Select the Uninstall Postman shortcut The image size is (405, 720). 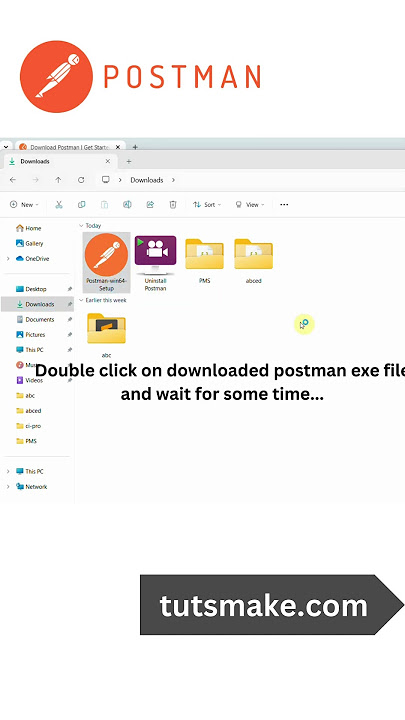pyautogui.click(x=155, y=263)
